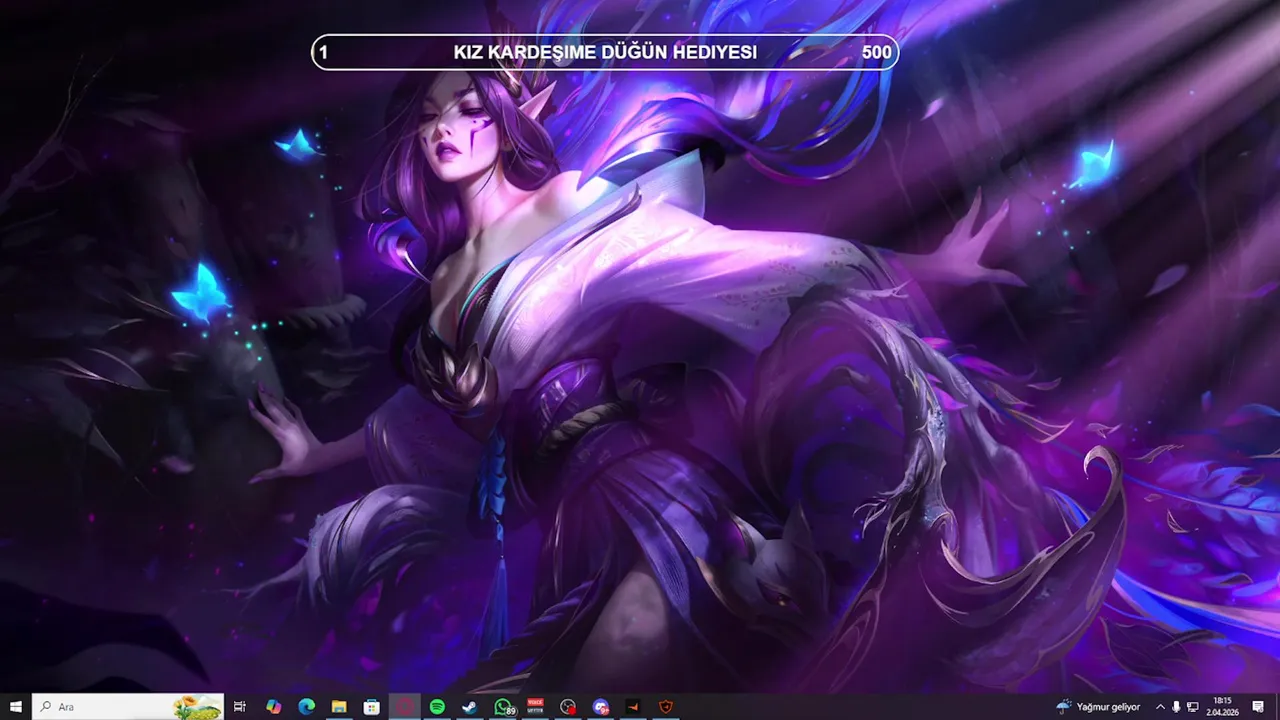Viewport: 1280px width, 720px height.
Task: Open WhatsApp with 89 unread badge
Action: point(503,706)
